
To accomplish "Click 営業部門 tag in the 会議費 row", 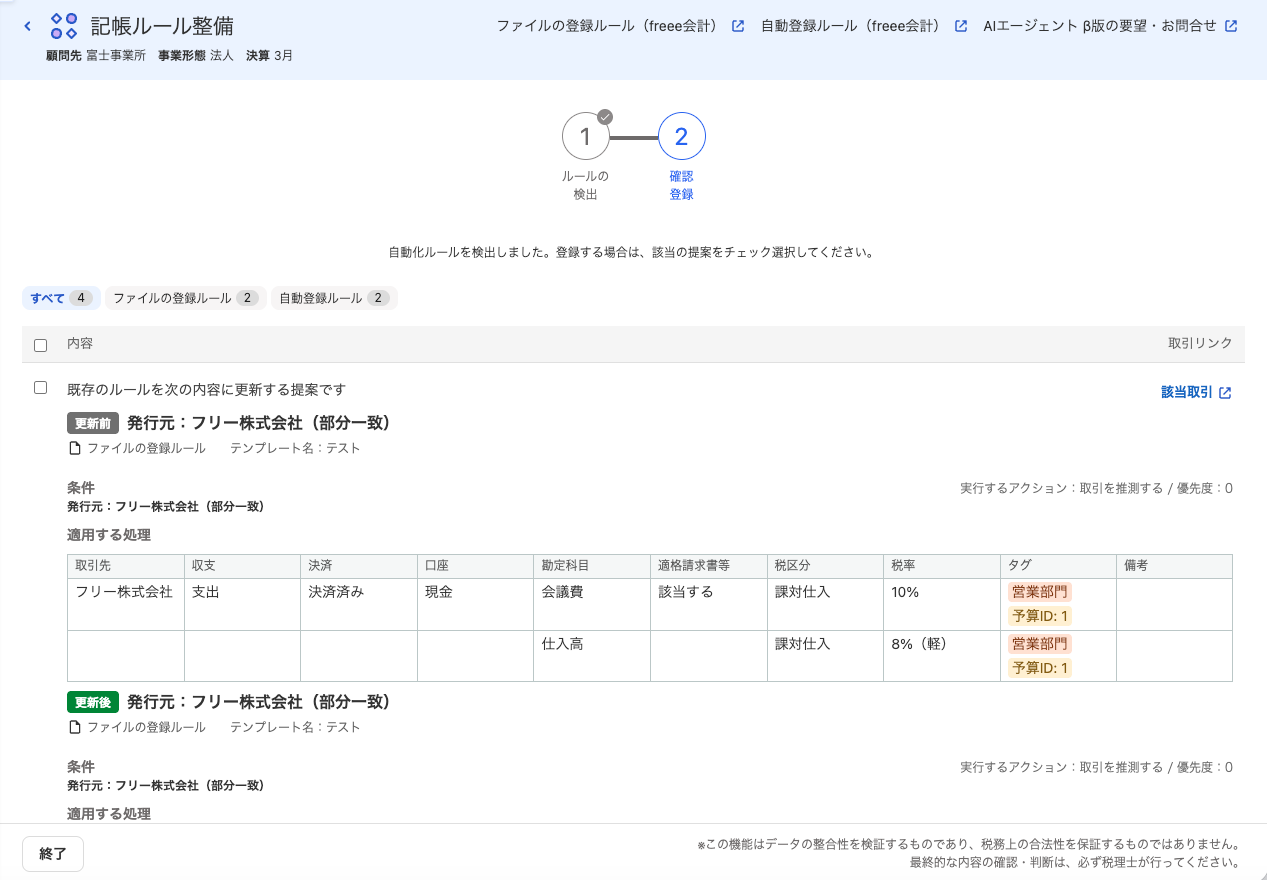I will 1040,592.
